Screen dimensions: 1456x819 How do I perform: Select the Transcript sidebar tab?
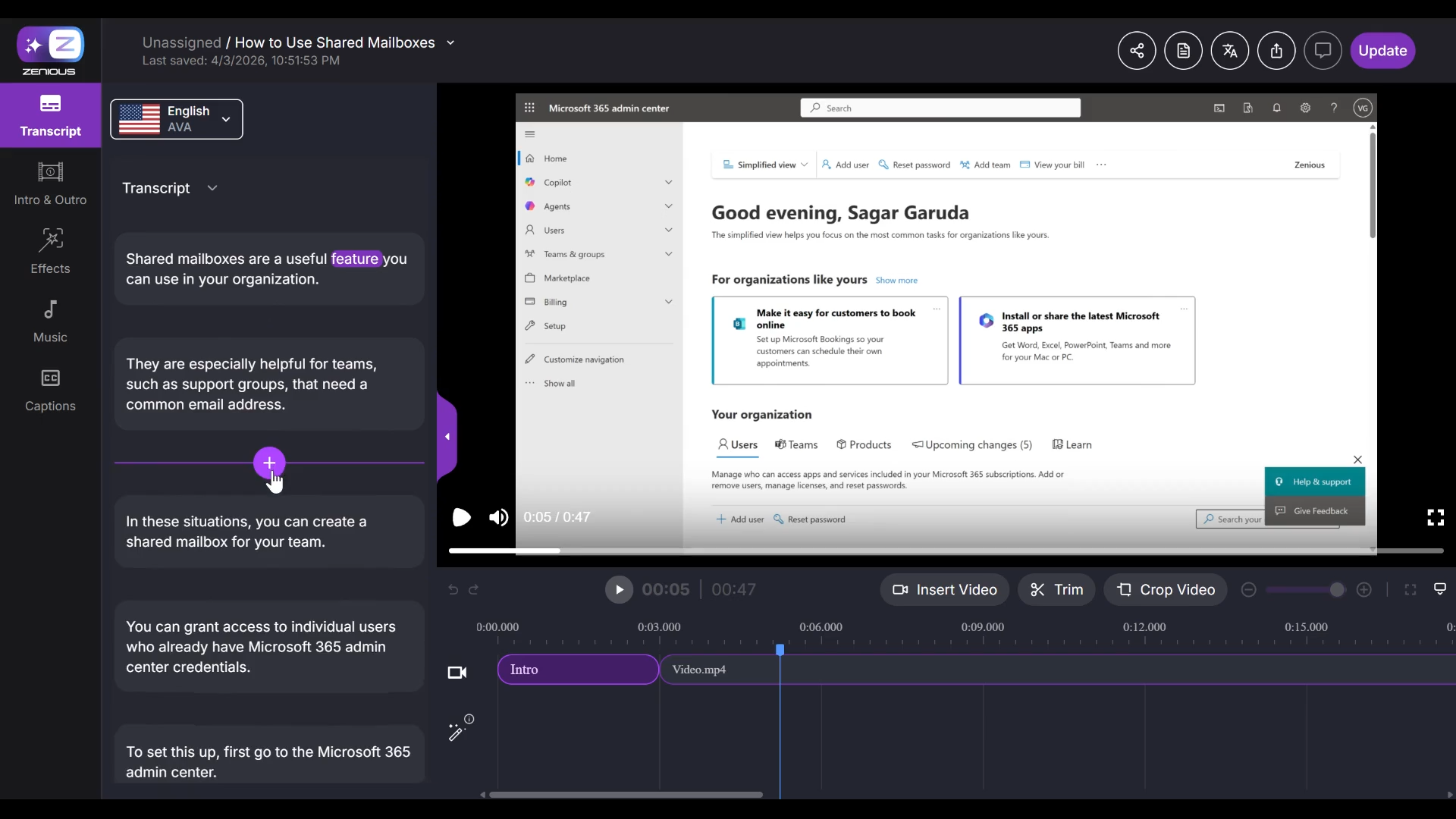tap(50, 115)
